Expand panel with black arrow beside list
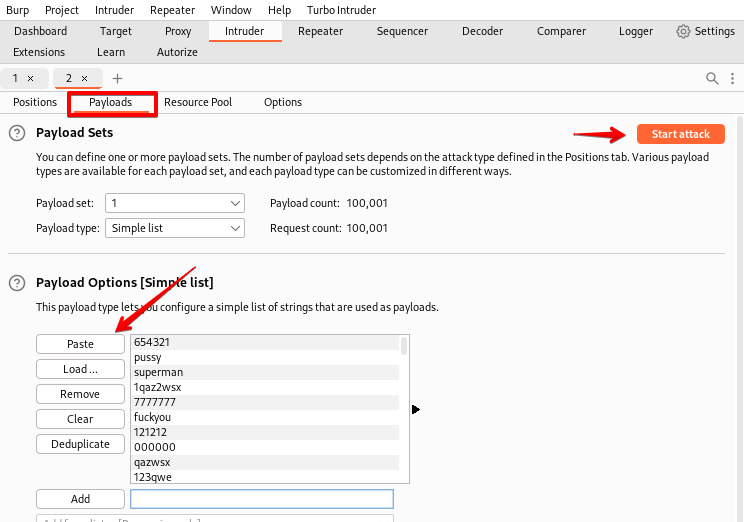This screenshot has height=522, width=744. click(x=416, y=409)
